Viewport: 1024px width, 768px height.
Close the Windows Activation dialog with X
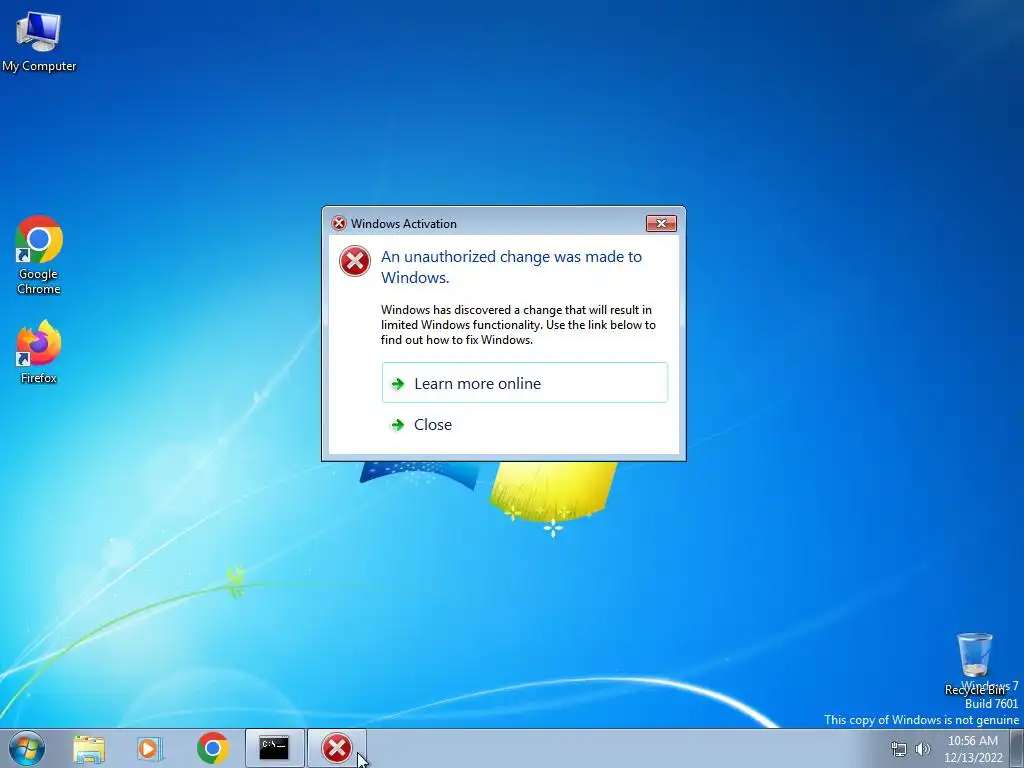(661, 223)
